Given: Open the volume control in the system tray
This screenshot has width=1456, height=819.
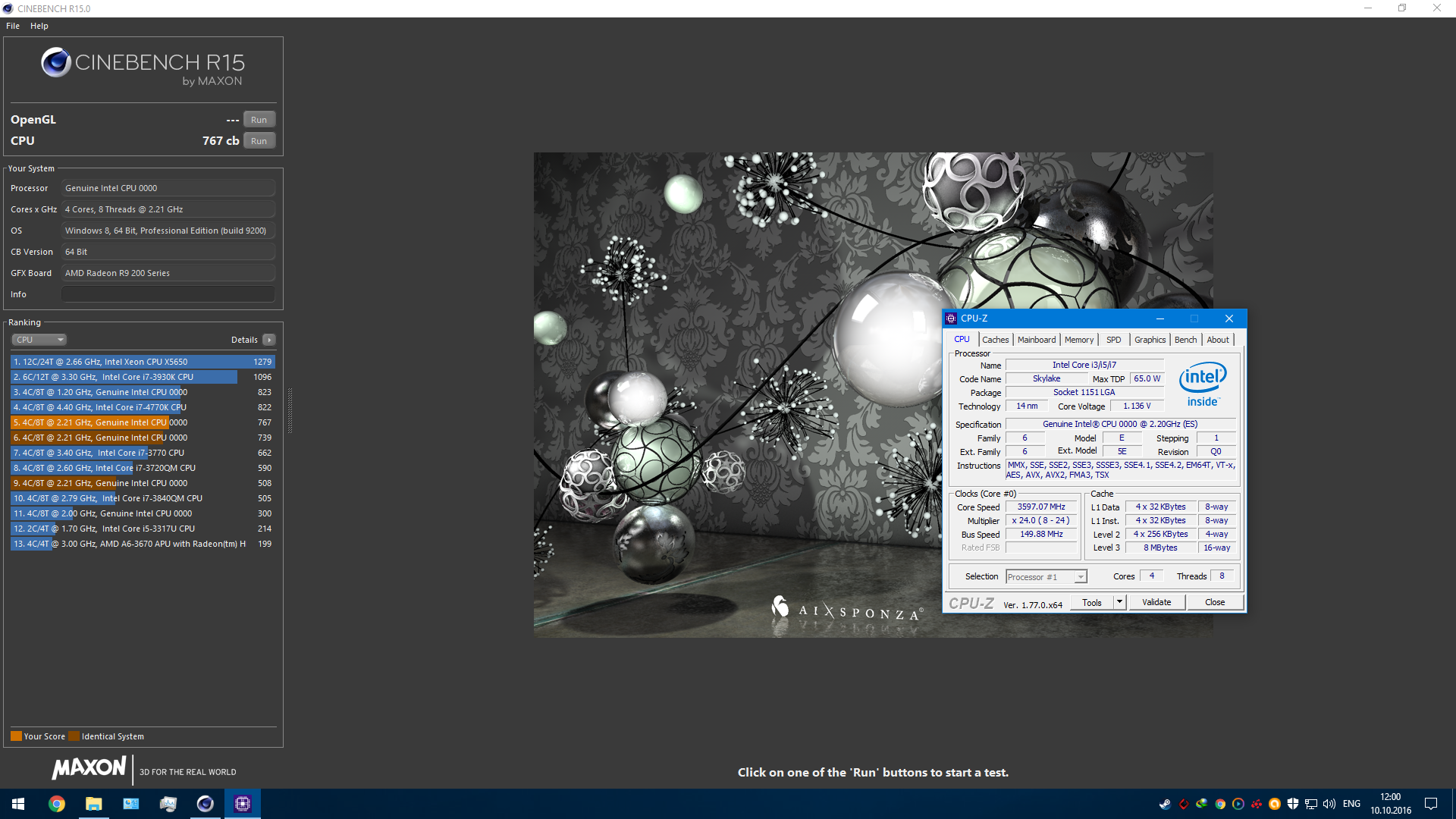Looking at the screenshot, I should [x=1329, y=804].
